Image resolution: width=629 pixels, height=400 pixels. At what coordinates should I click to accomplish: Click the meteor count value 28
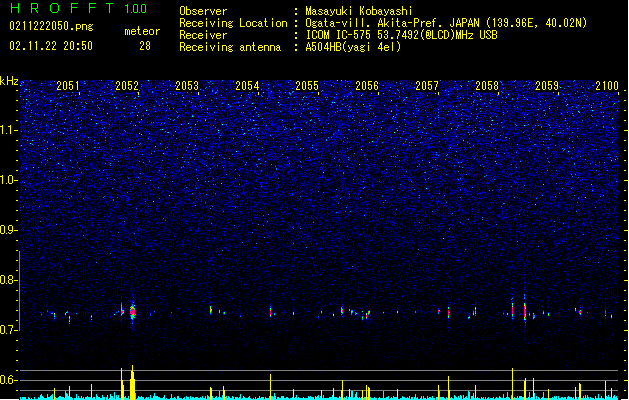(x=145, y=46)
